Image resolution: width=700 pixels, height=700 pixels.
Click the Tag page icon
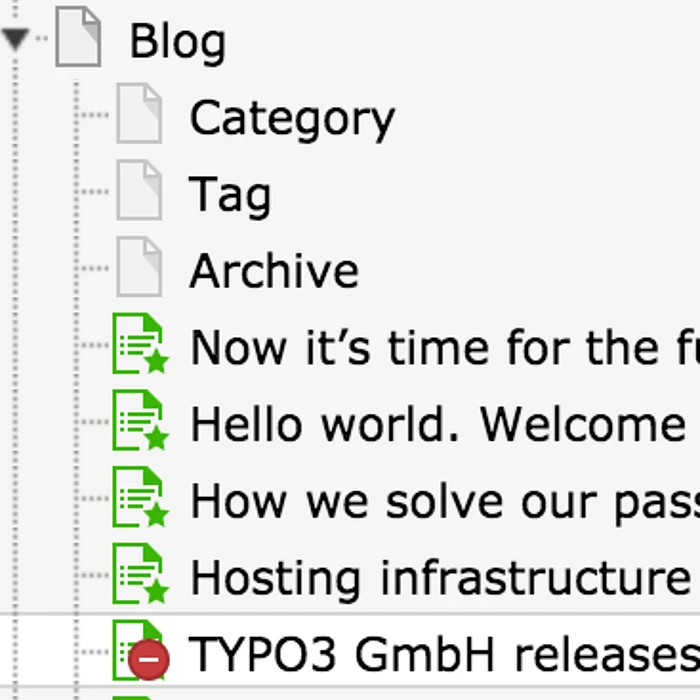(x=138, y=191)
